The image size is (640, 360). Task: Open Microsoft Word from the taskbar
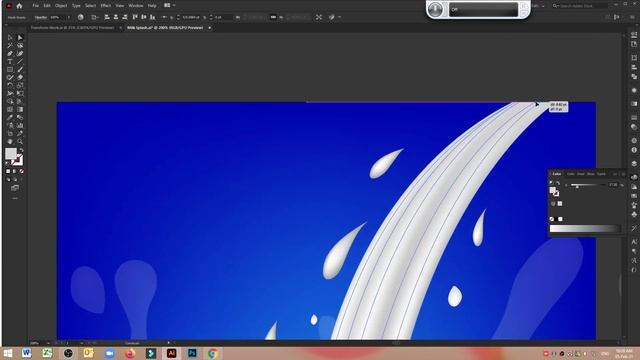click(27, 353)
